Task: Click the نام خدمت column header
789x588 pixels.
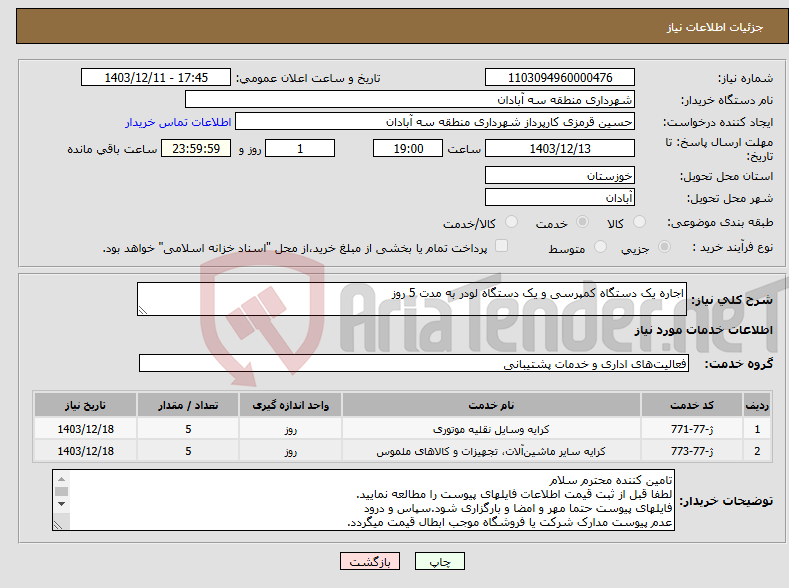Action: point(491,405)
